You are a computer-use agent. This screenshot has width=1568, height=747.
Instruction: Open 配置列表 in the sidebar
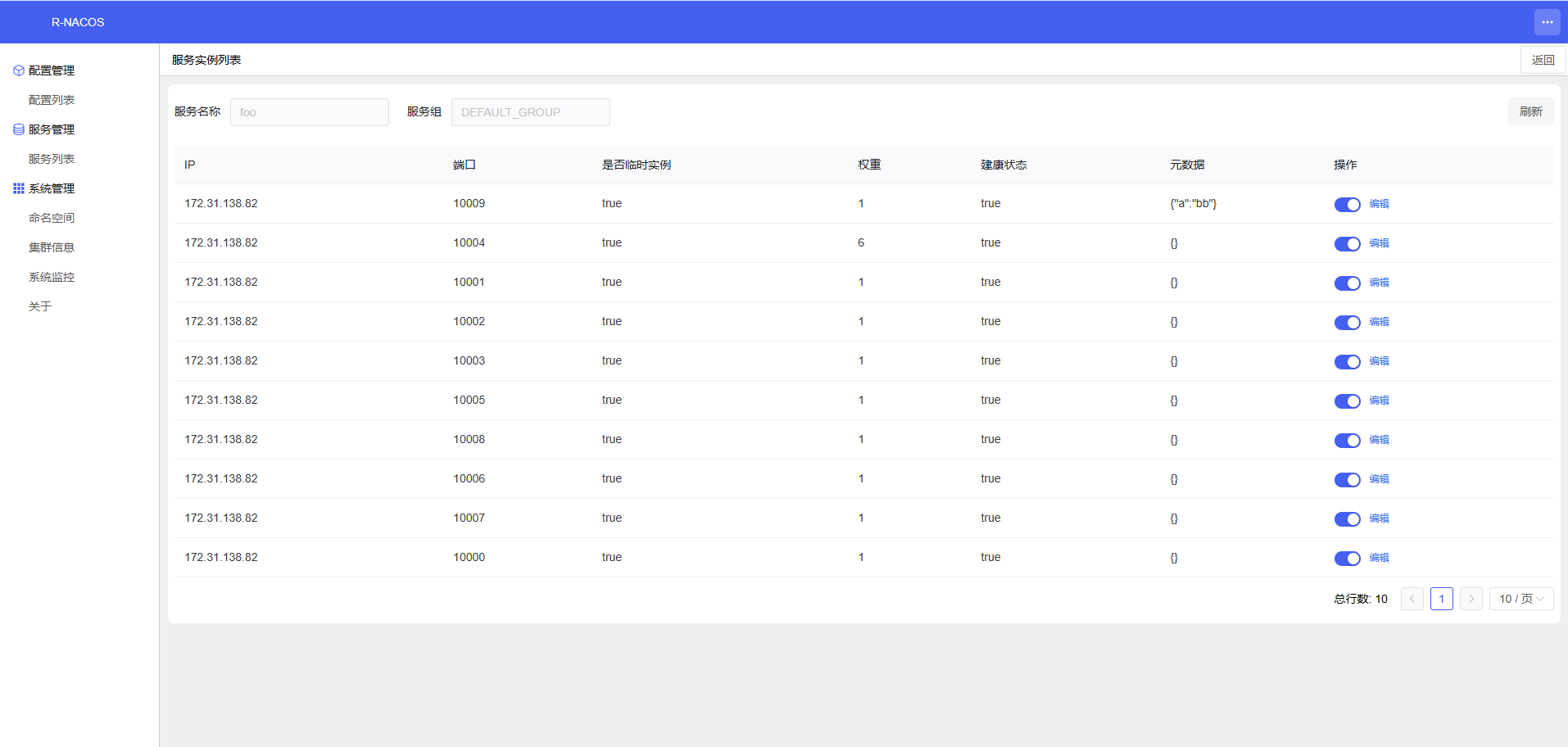[x=52, y=100]
